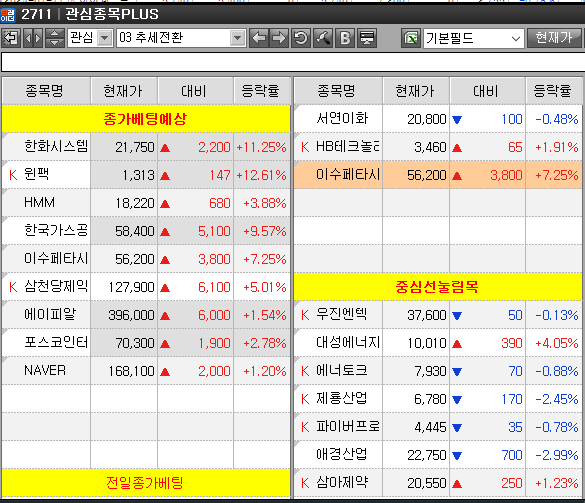Select the 우진엔텍 stock row
585x503 pixels.
tap(438, 315)
